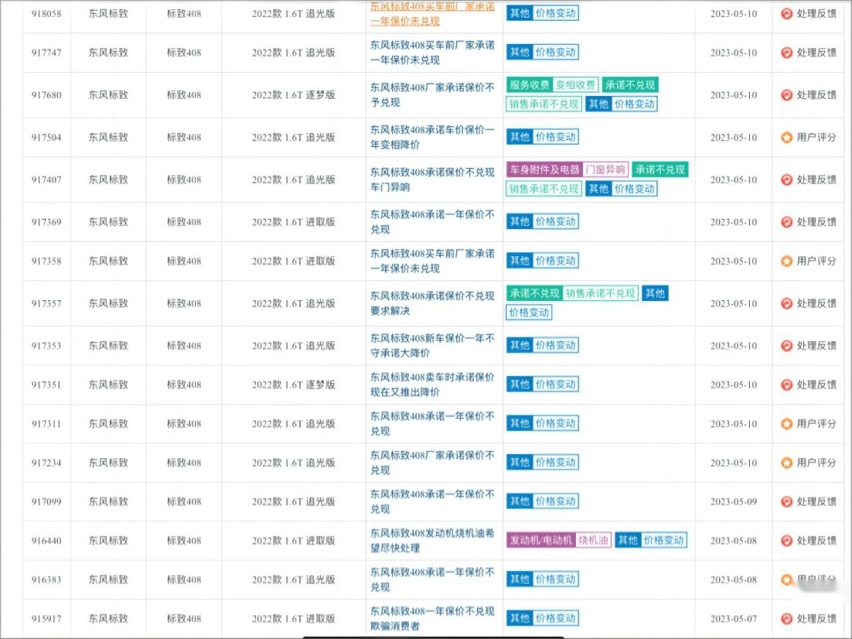
Task: Select complaint ID 915917
Action: coord(46,619)
